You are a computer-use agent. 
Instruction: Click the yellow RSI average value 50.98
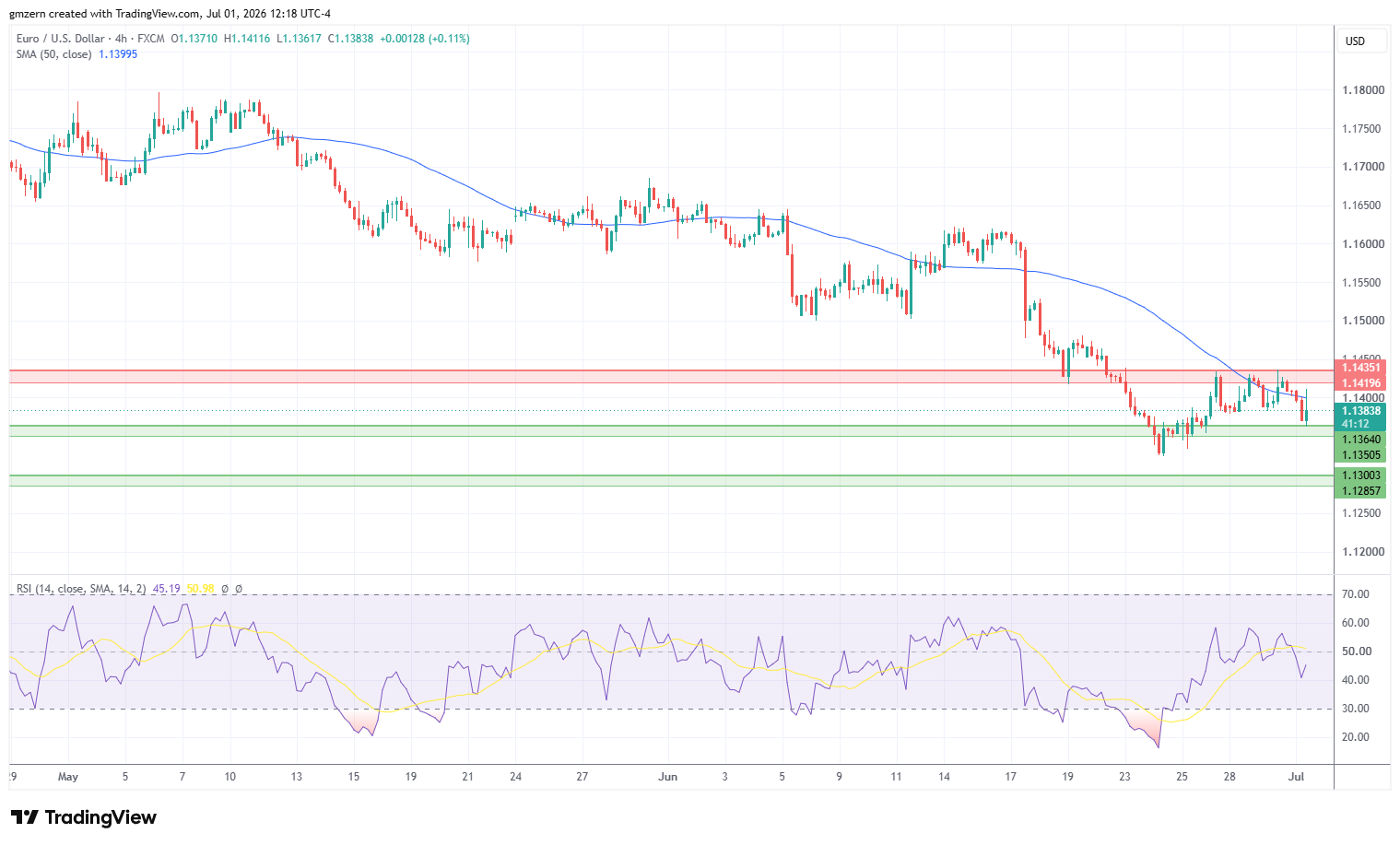coord(200,589)
